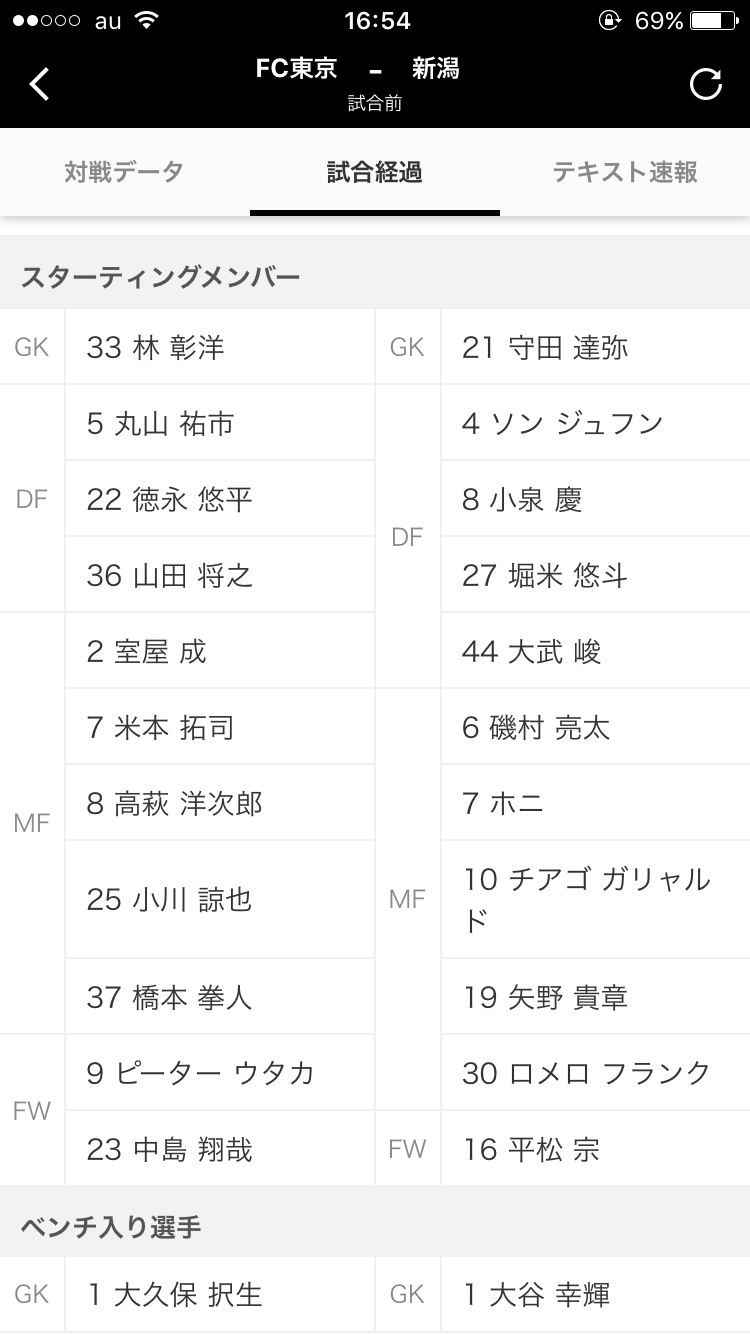Switch to the 対戦データ tab

(124, 172)
